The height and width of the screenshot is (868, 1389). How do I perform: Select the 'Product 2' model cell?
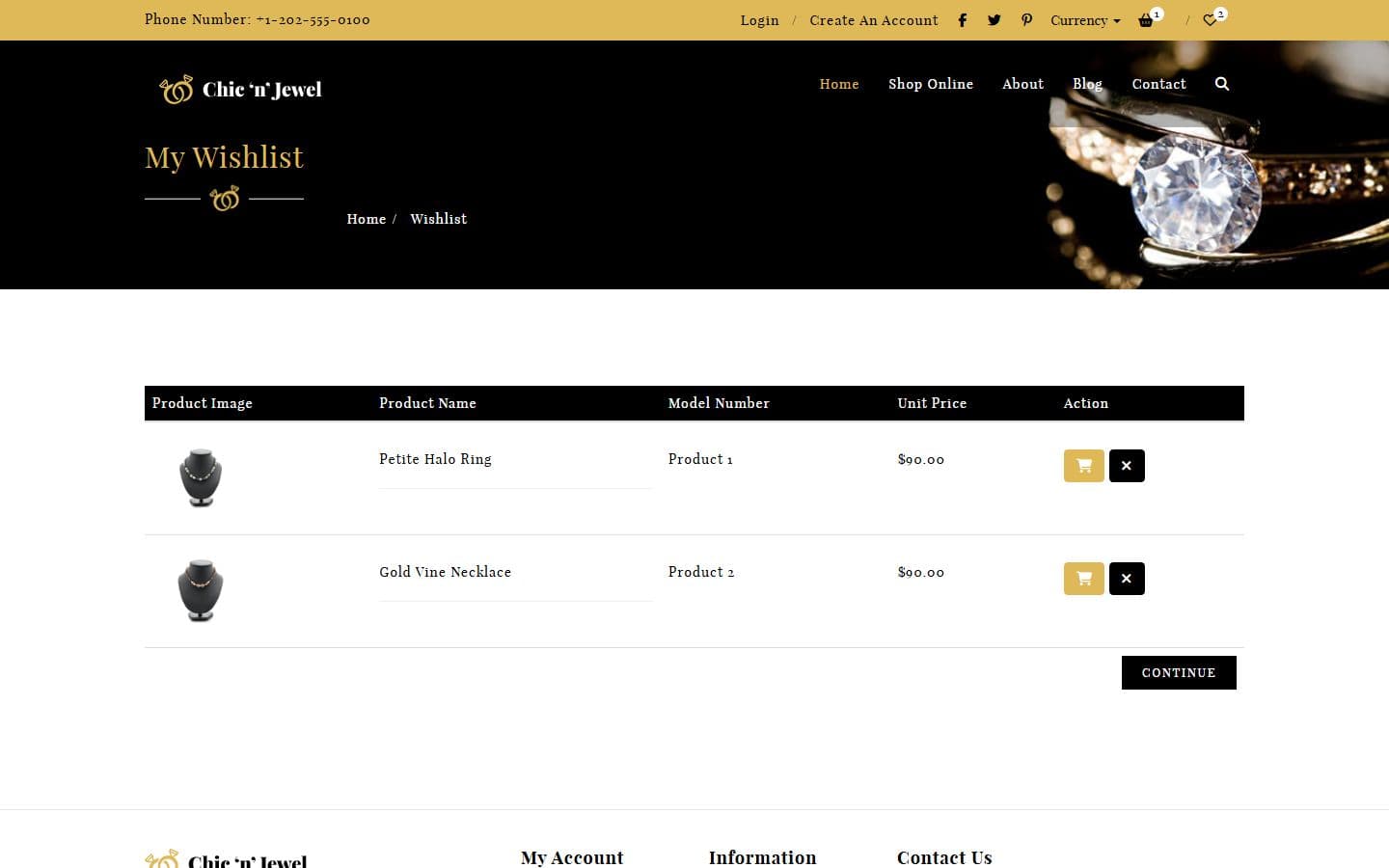coord(701,572)
